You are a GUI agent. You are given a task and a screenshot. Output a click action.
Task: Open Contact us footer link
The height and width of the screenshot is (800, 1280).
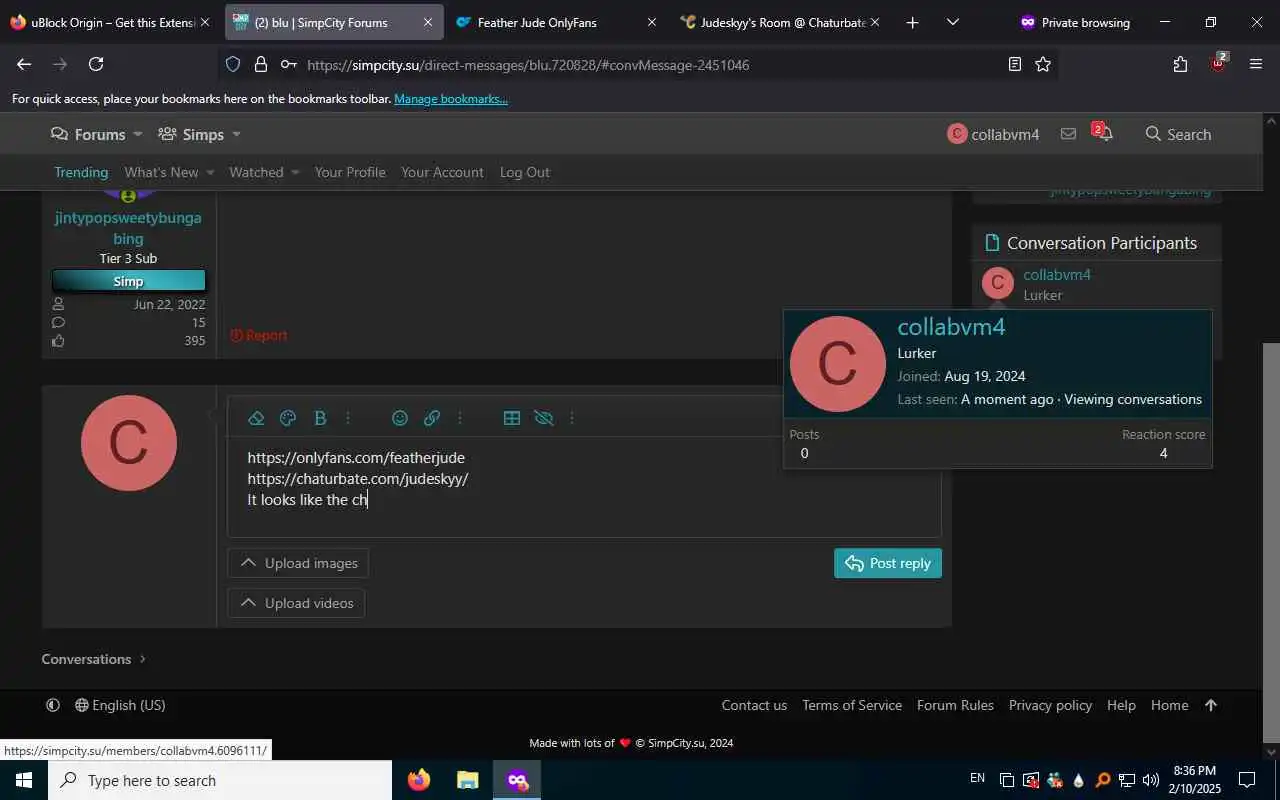pyautogui.click(x=754, y=705)
